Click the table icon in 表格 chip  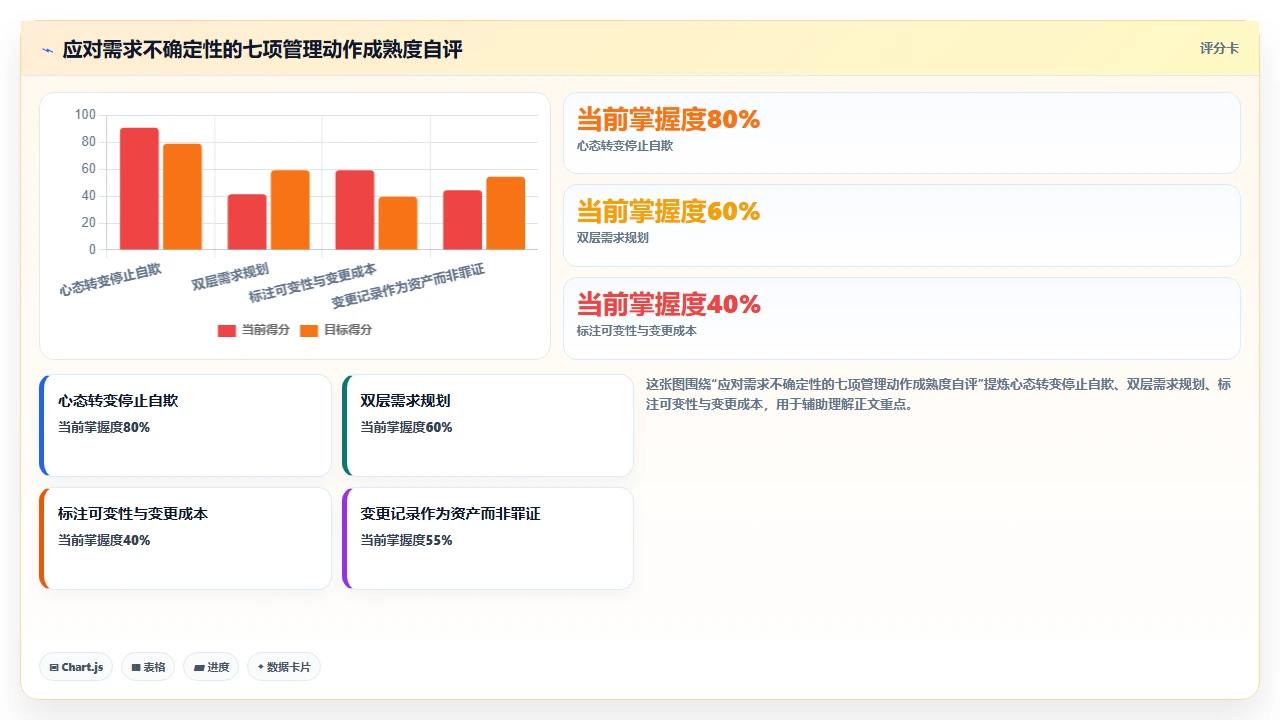[x=136, y=668]
